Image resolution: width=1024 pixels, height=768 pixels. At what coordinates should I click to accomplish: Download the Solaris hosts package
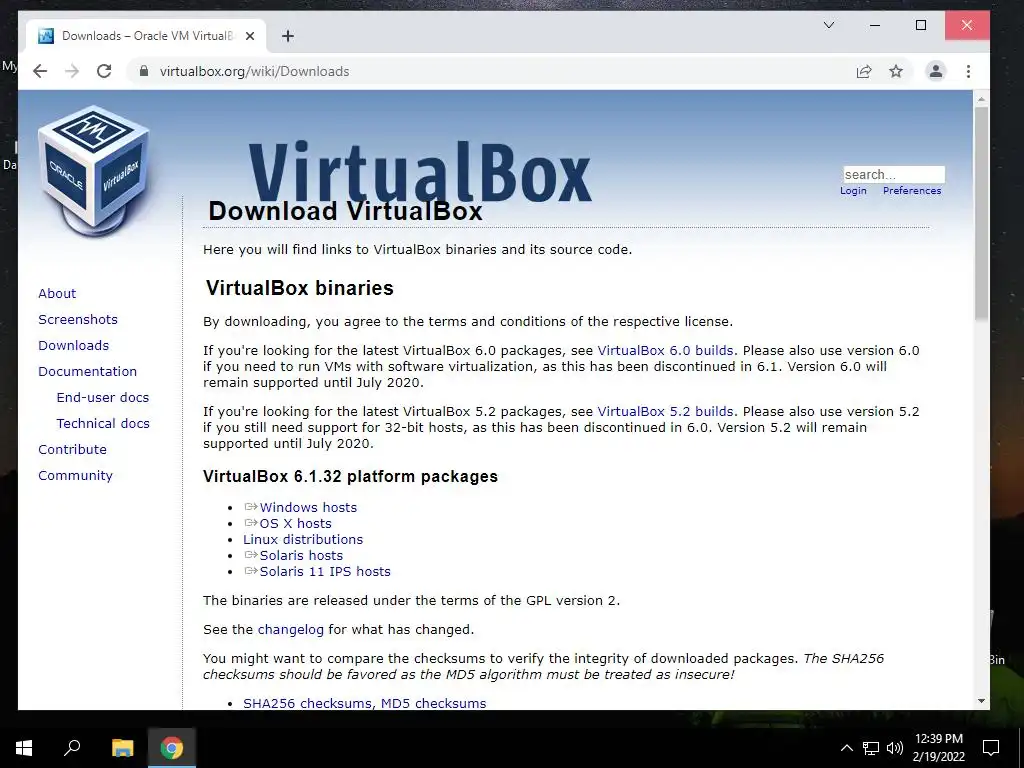(301, 556)
